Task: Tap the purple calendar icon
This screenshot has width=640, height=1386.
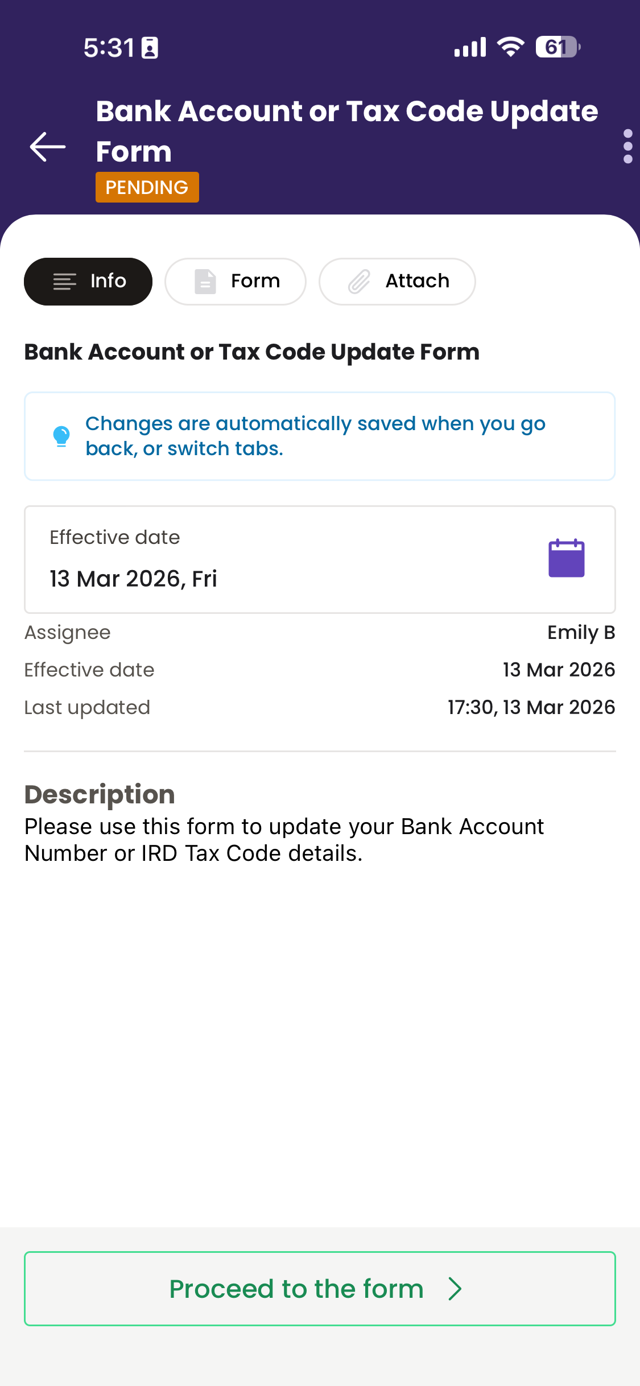Action: [x=566, y=558]
